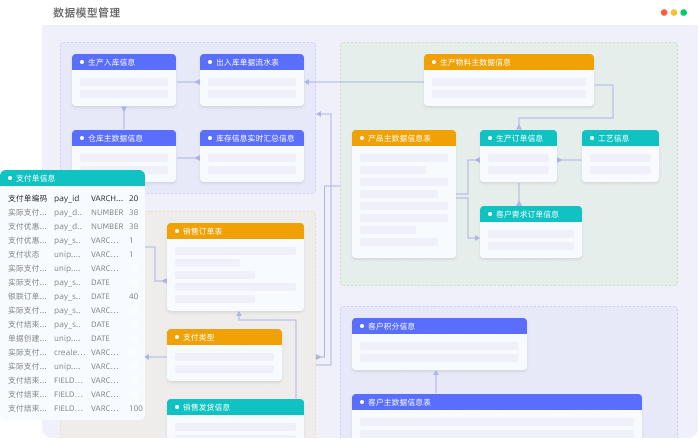700x440 pixels.
Task: Click the green maximize window dot
Action: (684, 13)
